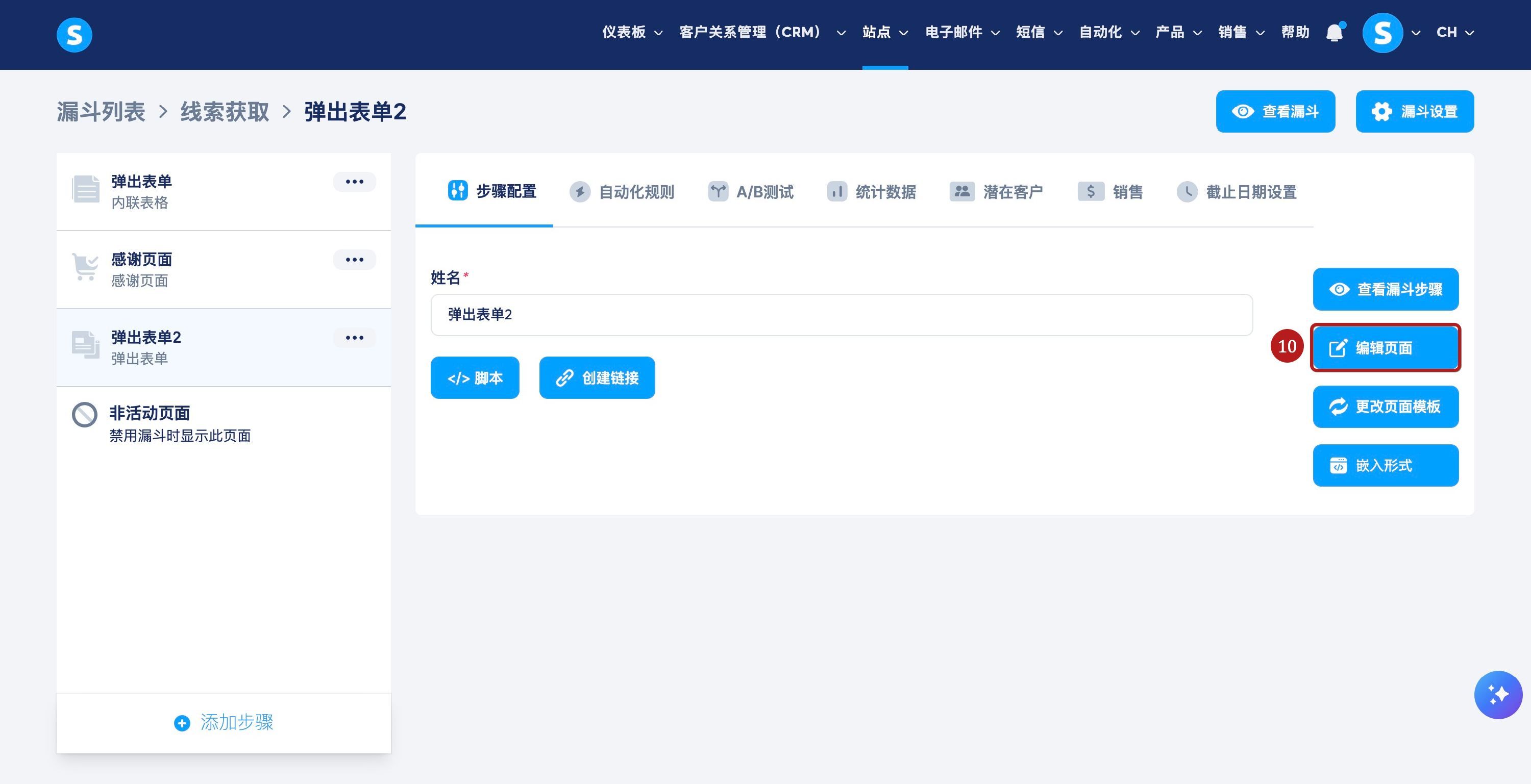Image resolution: width=1531 pixels, height=784 pixels.
Task: Click the 创建链接 button
Action: point(597,378)
